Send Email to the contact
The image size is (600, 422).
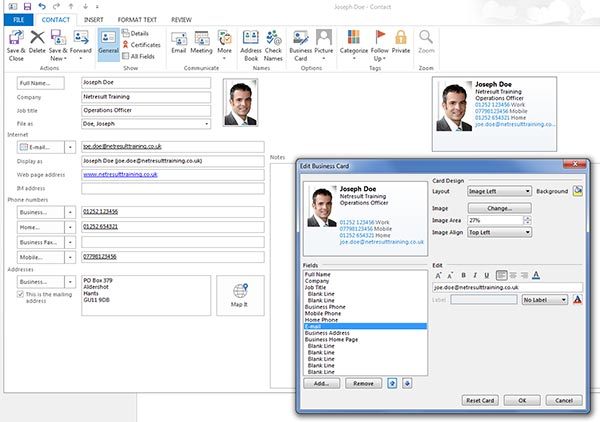click(x=178, y=42)
